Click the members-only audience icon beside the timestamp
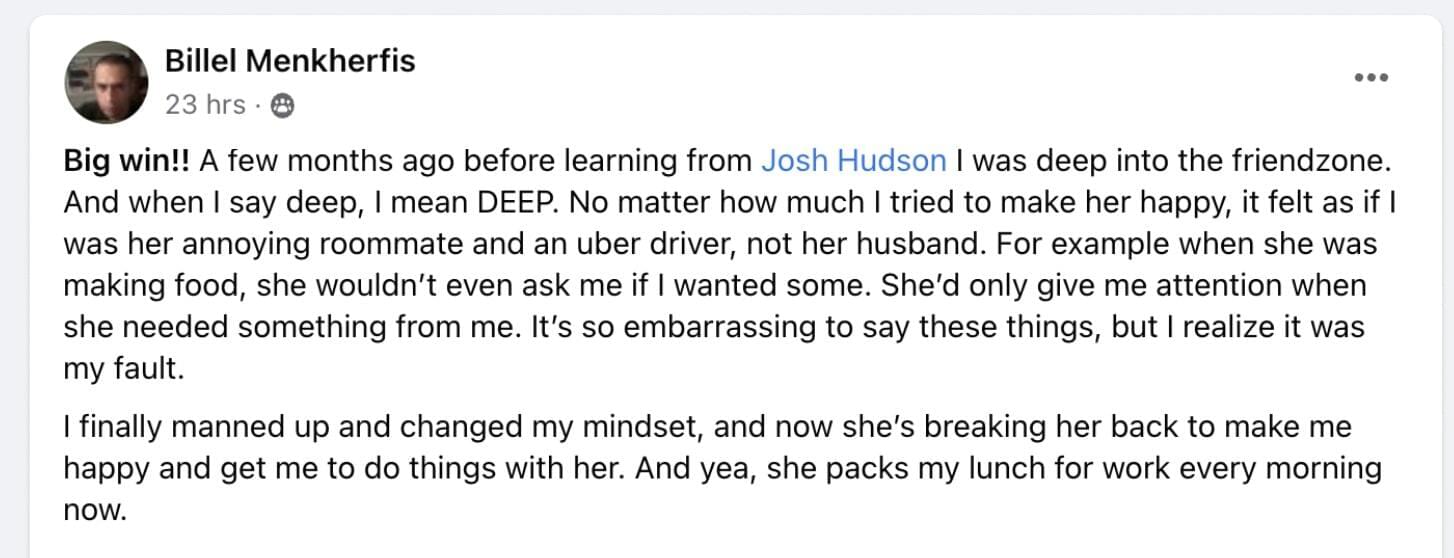The width and height of the screenshot is (1454, 558). pos(283,105)
